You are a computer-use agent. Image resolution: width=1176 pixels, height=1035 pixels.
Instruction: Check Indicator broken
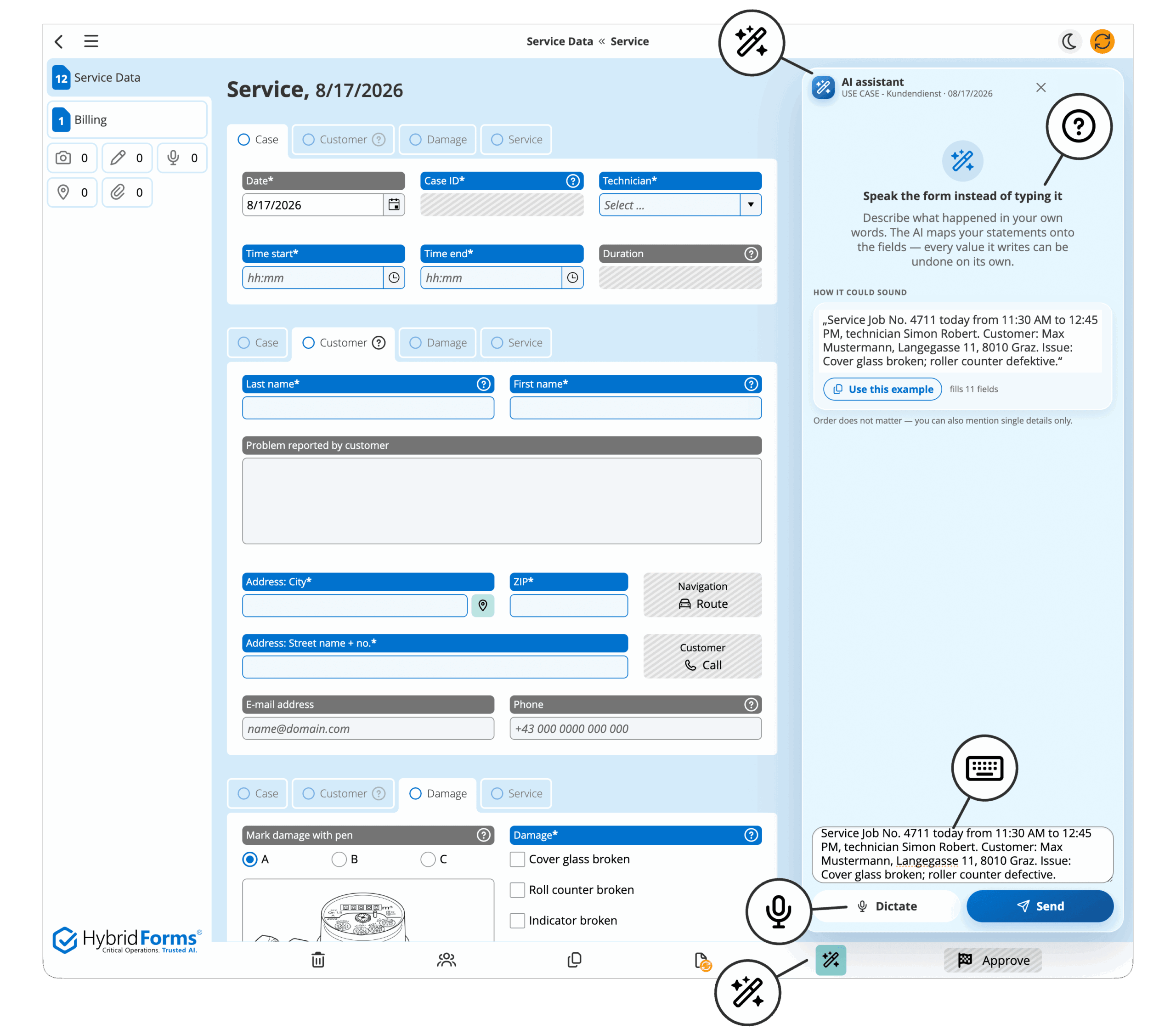(x=517, y=921)
